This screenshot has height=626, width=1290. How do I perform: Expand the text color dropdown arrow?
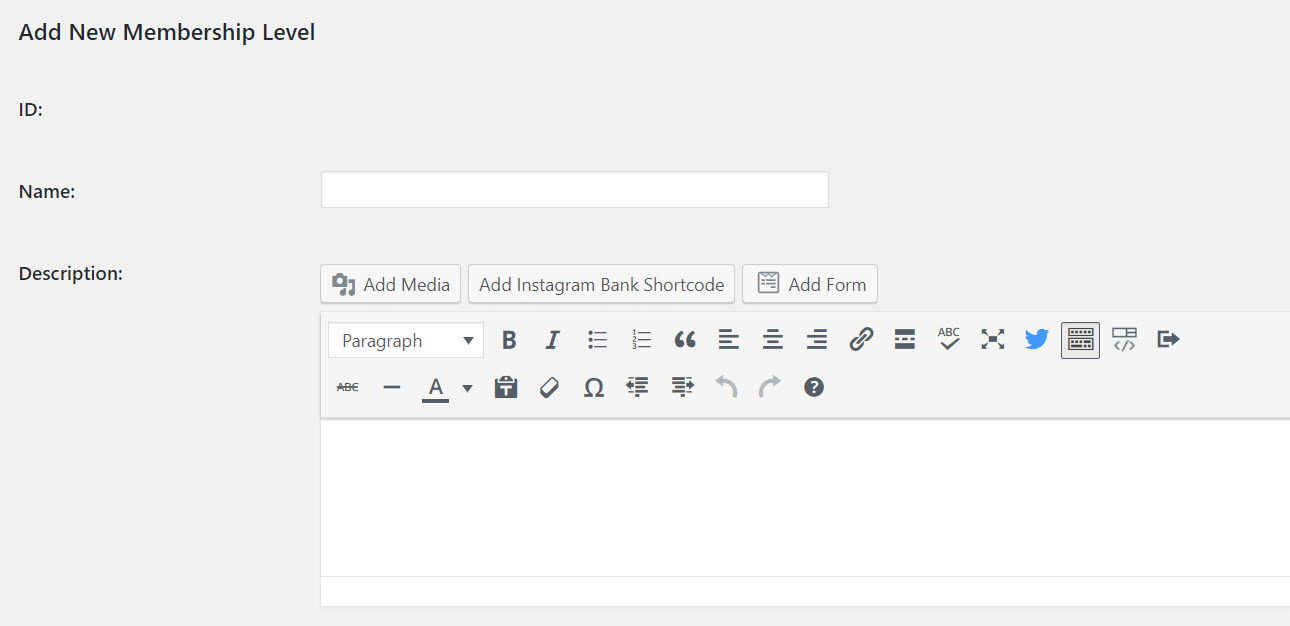point(467,388)
